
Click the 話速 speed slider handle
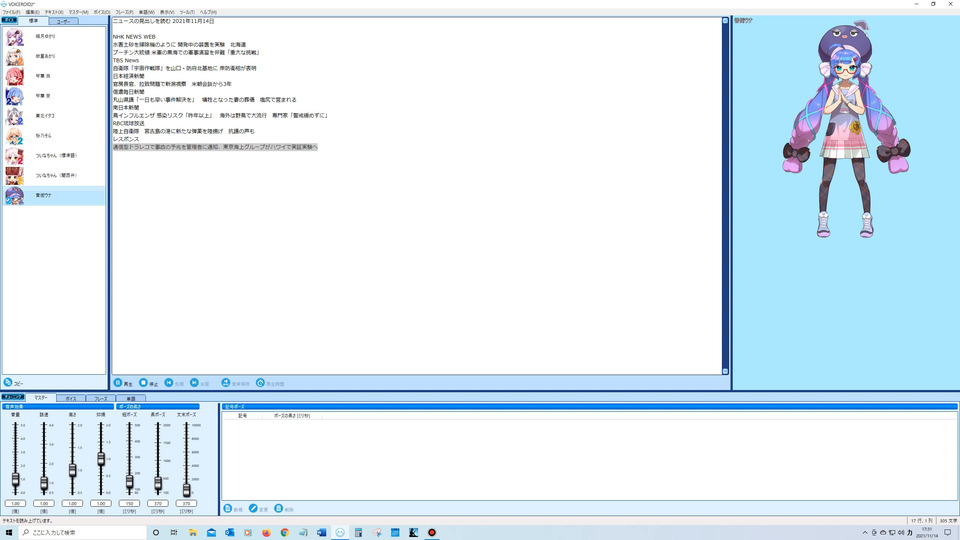click(44, 484)
